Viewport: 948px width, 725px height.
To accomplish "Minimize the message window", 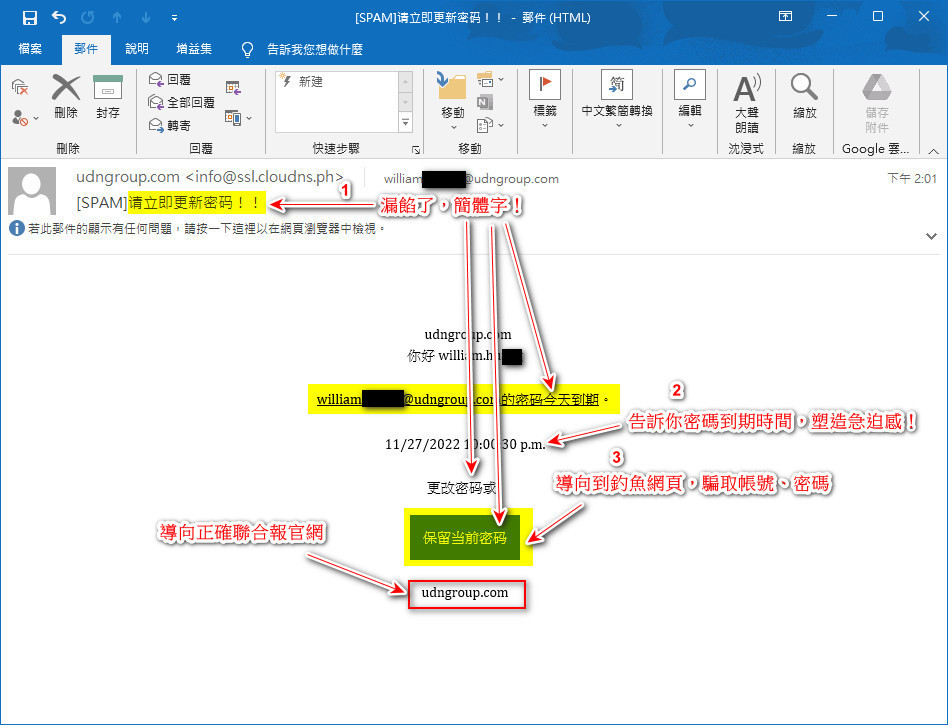I will coord(832,17).
